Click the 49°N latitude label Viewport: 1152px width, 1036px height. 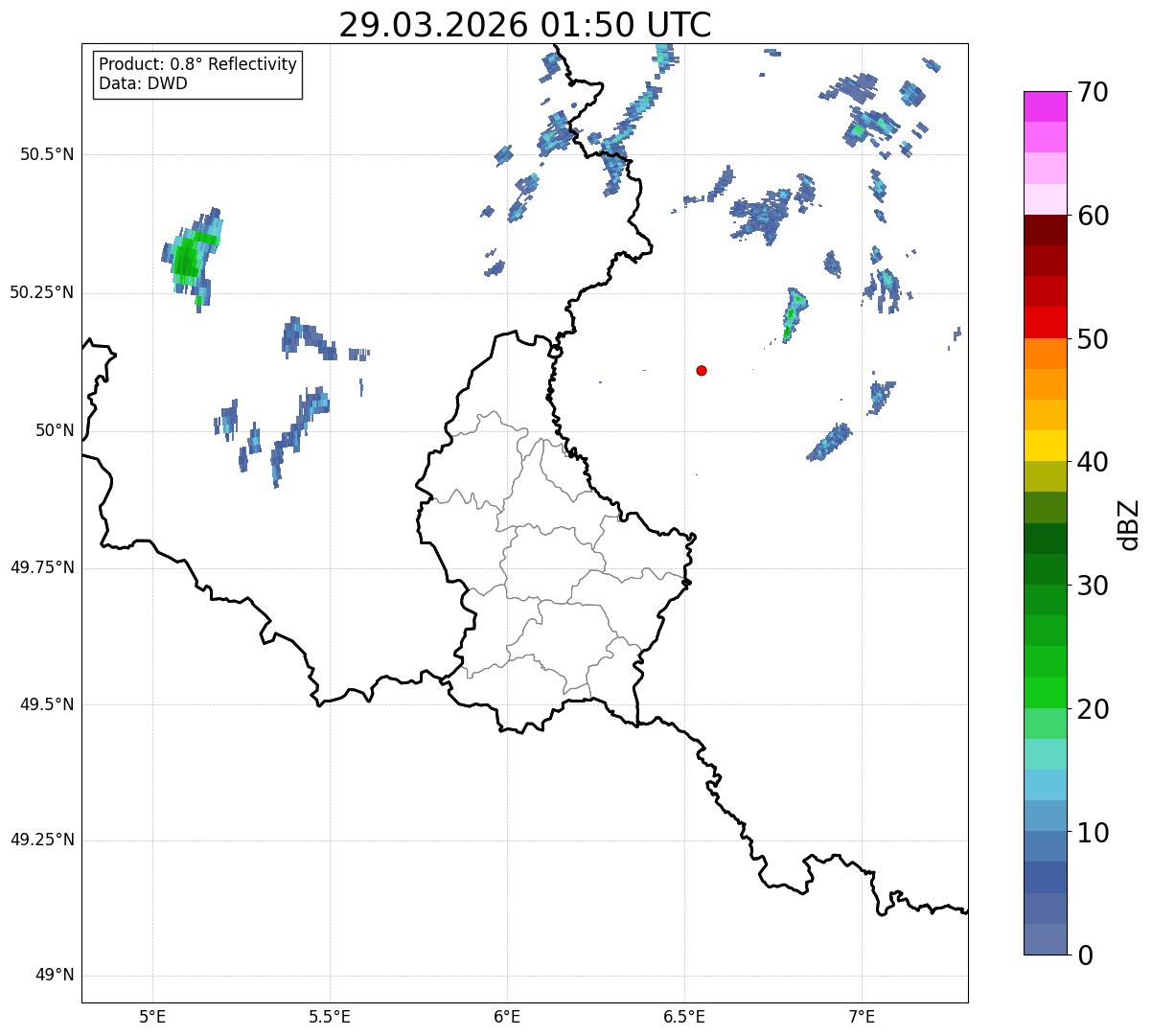[56, 976]
